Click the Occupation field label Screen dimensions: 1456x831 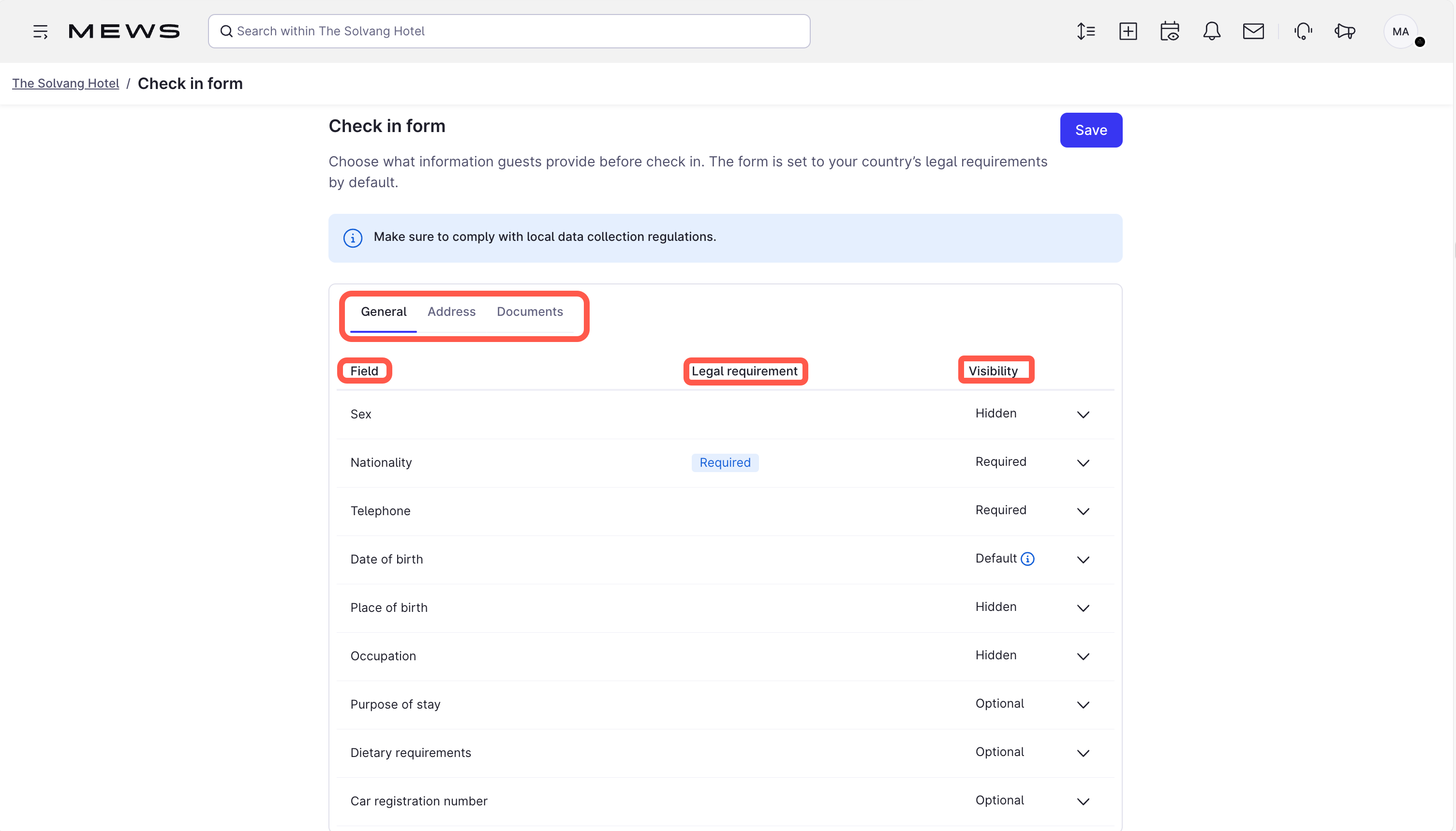click(x=383, y=656)
